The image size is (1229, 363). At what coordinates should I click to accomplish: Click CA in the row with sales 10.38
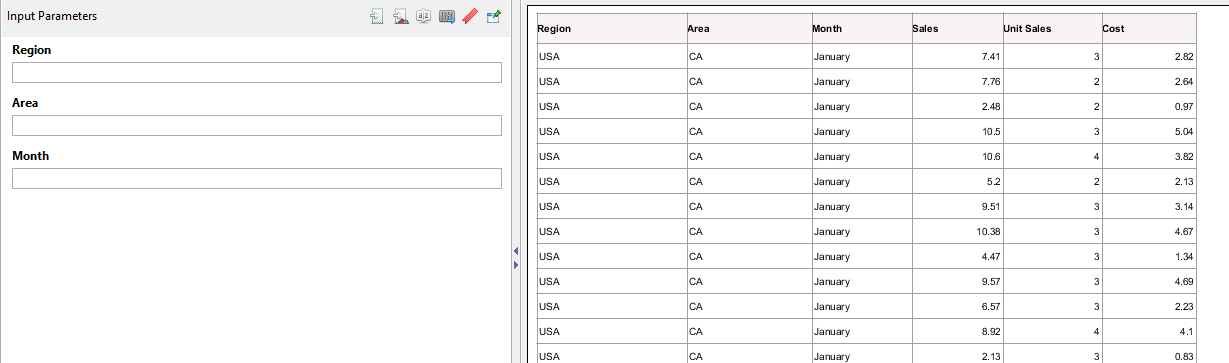pyautogui.click(x=697, y=231)
